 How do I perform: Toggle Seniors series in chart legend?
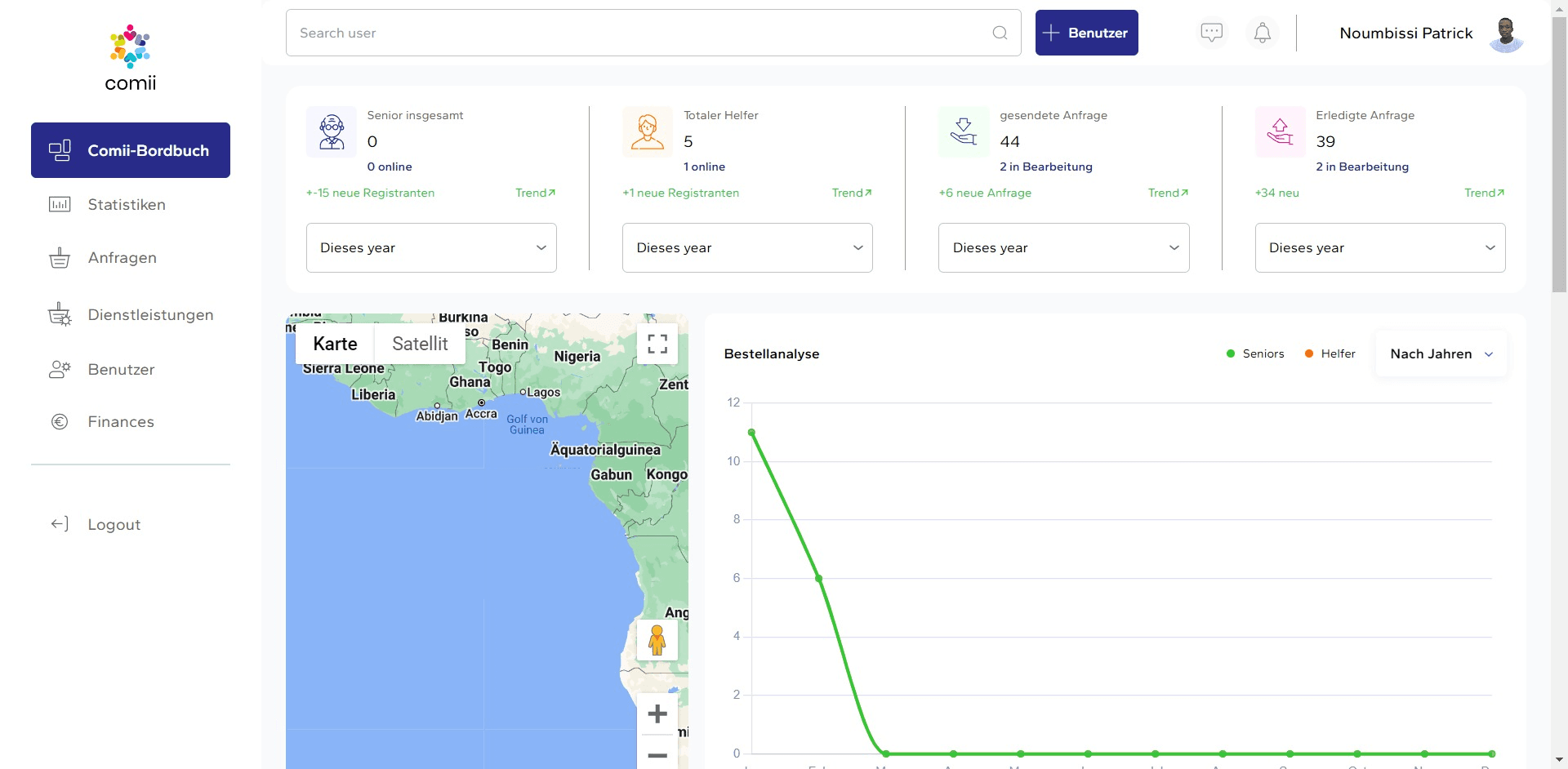click(1255, 353)
